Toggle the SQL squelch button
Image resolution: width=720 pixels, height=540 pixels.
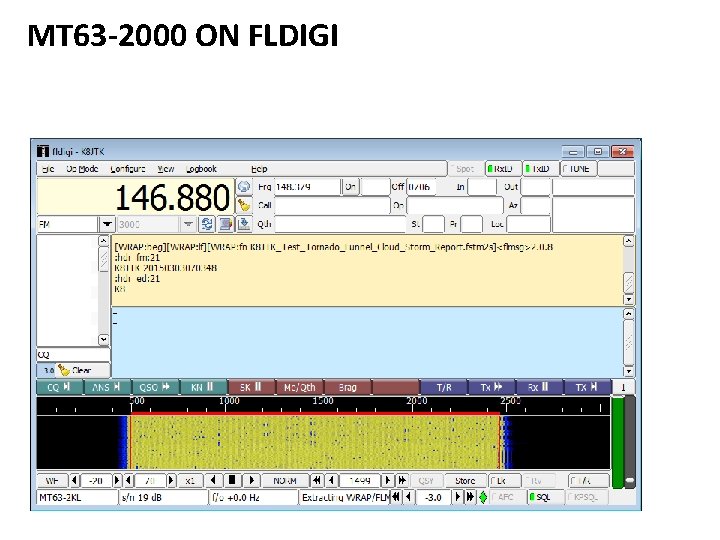point(545,497)
